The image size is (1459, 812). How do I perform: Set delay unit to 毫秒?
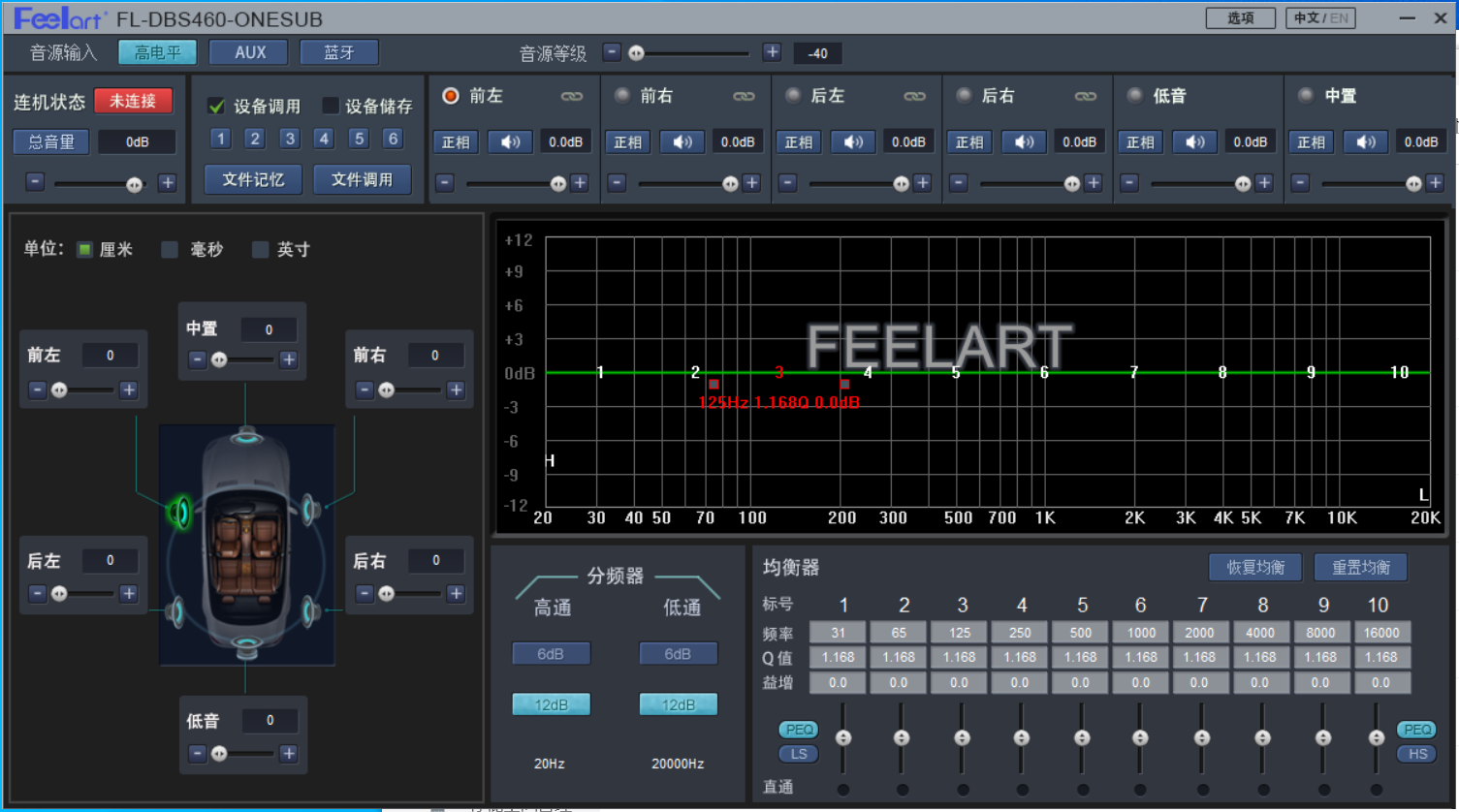coord(170,250)
